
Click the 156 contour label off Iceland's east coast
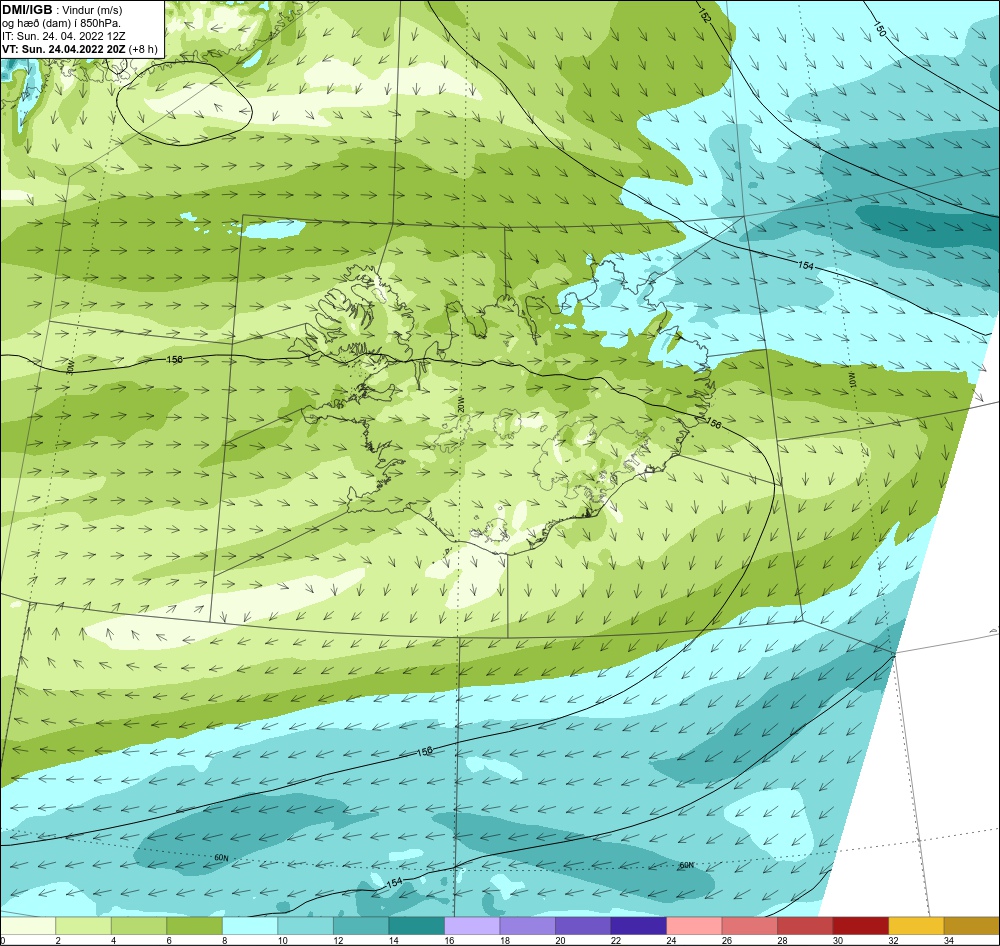pos(714,423)
